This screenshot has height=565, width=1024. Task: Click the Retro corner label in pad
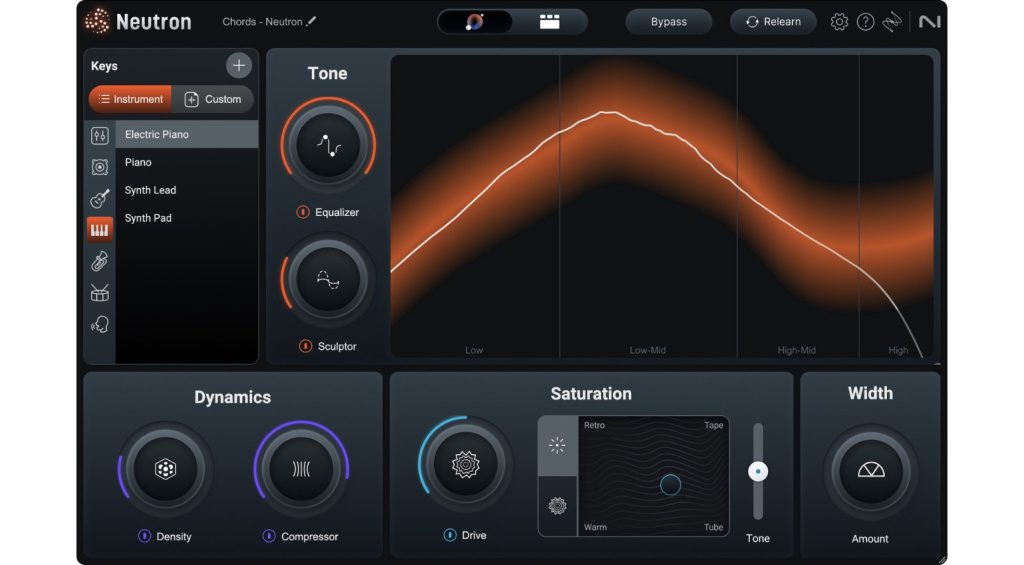click(594, 425)
